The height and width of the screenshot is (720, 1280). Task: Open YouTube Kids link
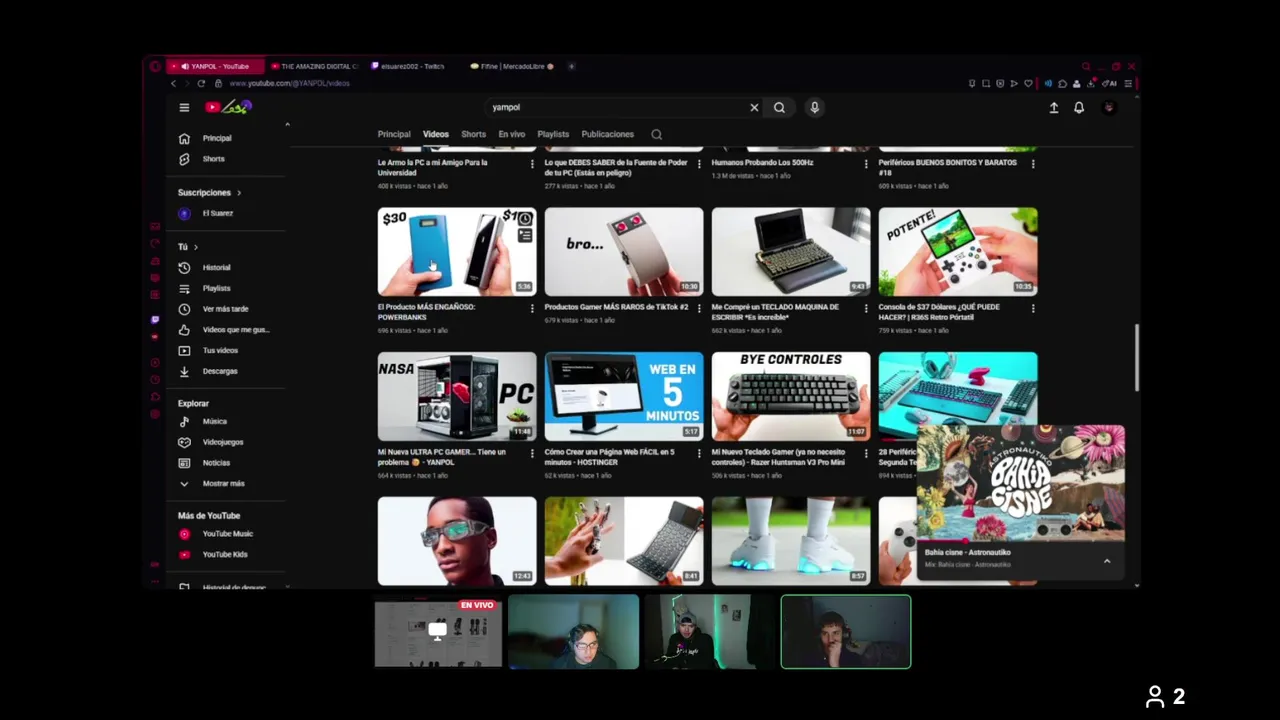(225, 554)
